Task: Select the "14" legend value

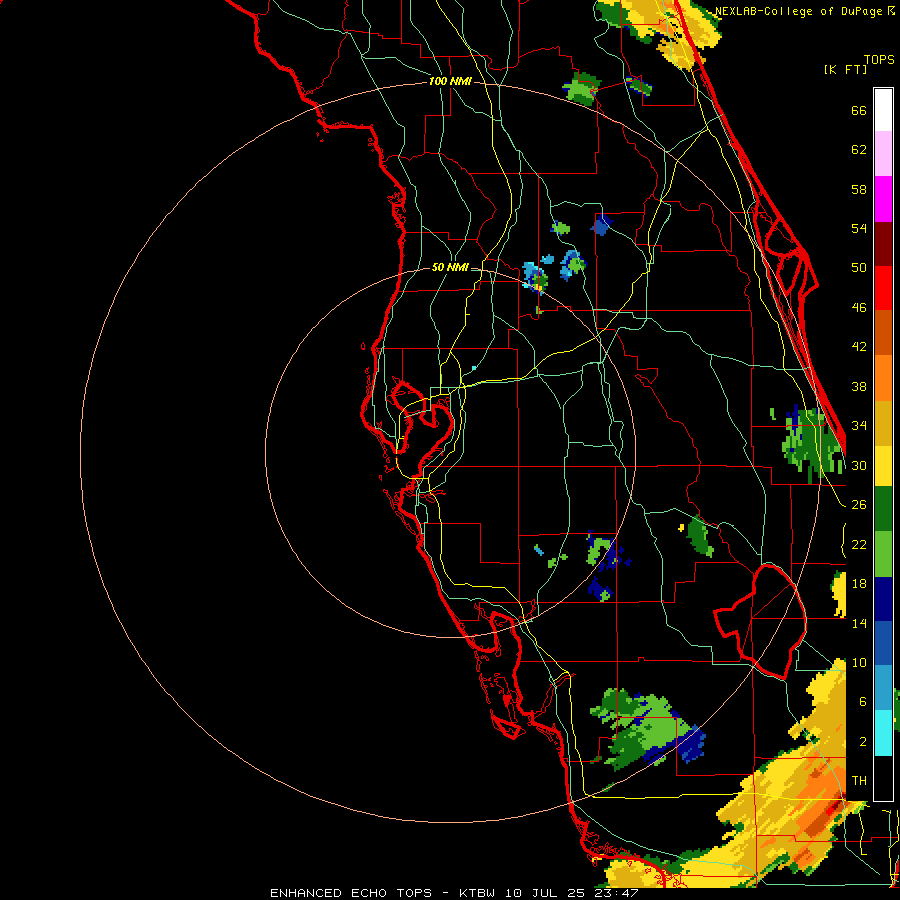Action: [859, 623]
